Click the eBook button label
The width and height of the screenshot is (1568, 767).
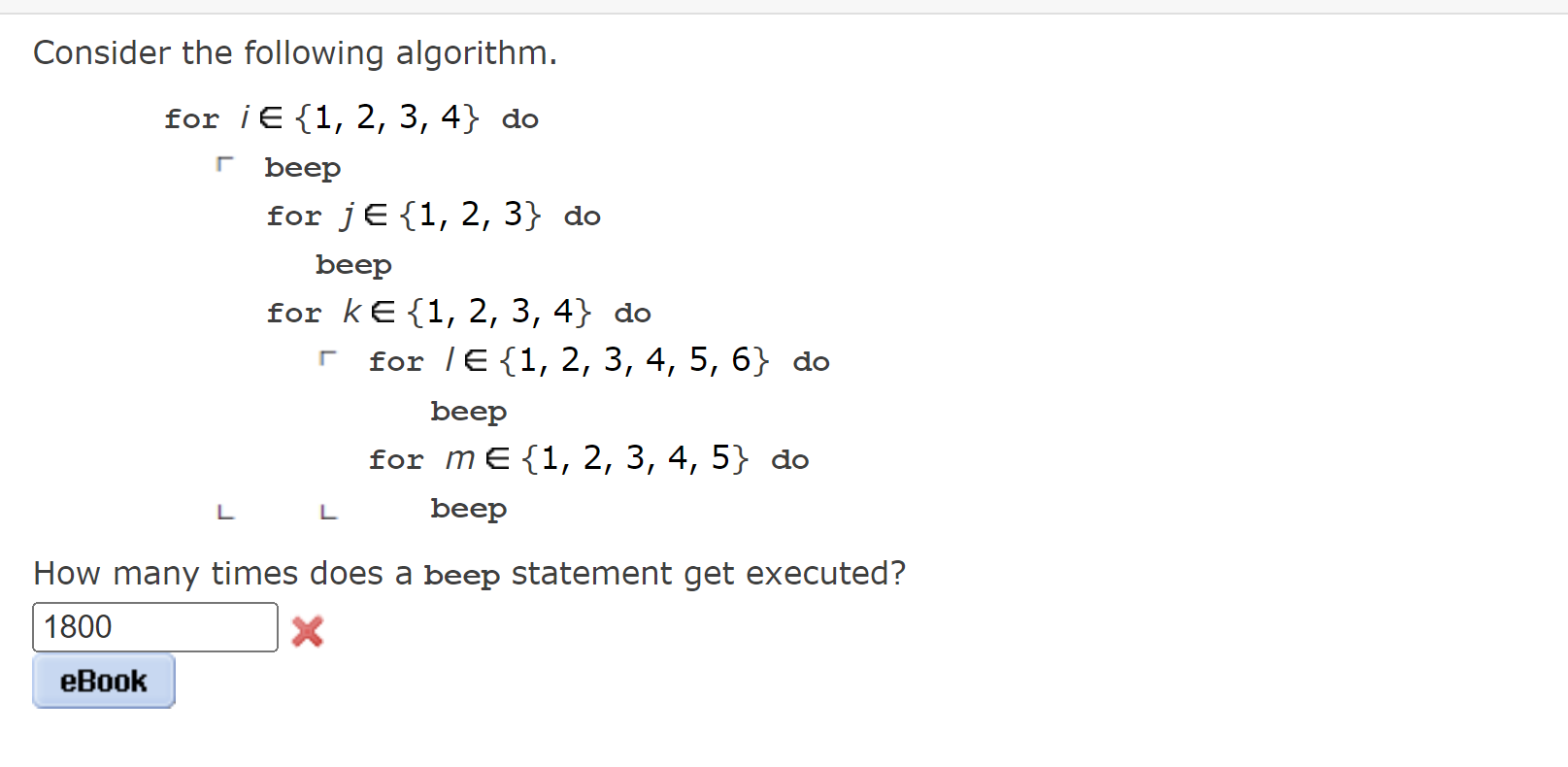coord(102,680)
